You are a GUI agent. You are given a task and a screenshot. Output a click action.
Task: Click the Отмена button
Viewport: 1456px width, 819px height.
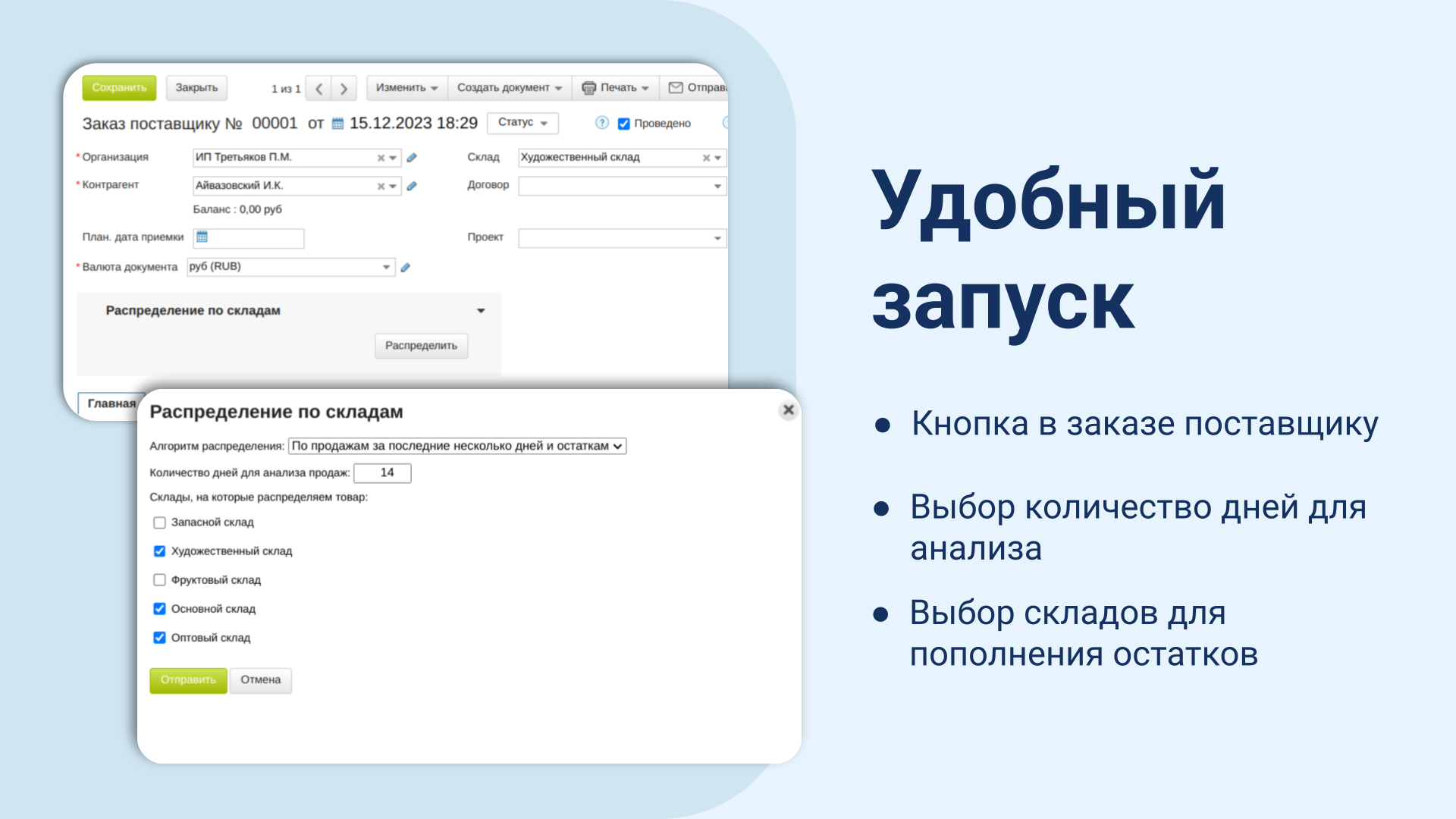(261, 680)
